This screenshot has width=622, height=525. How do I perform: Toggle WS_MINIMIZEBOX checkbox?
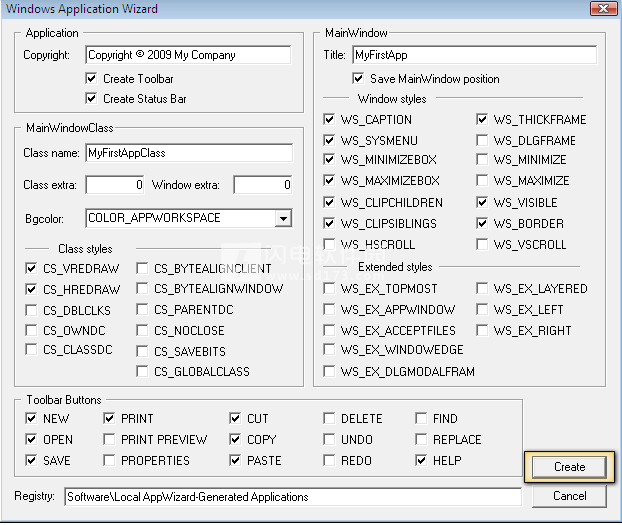point(329,160)
